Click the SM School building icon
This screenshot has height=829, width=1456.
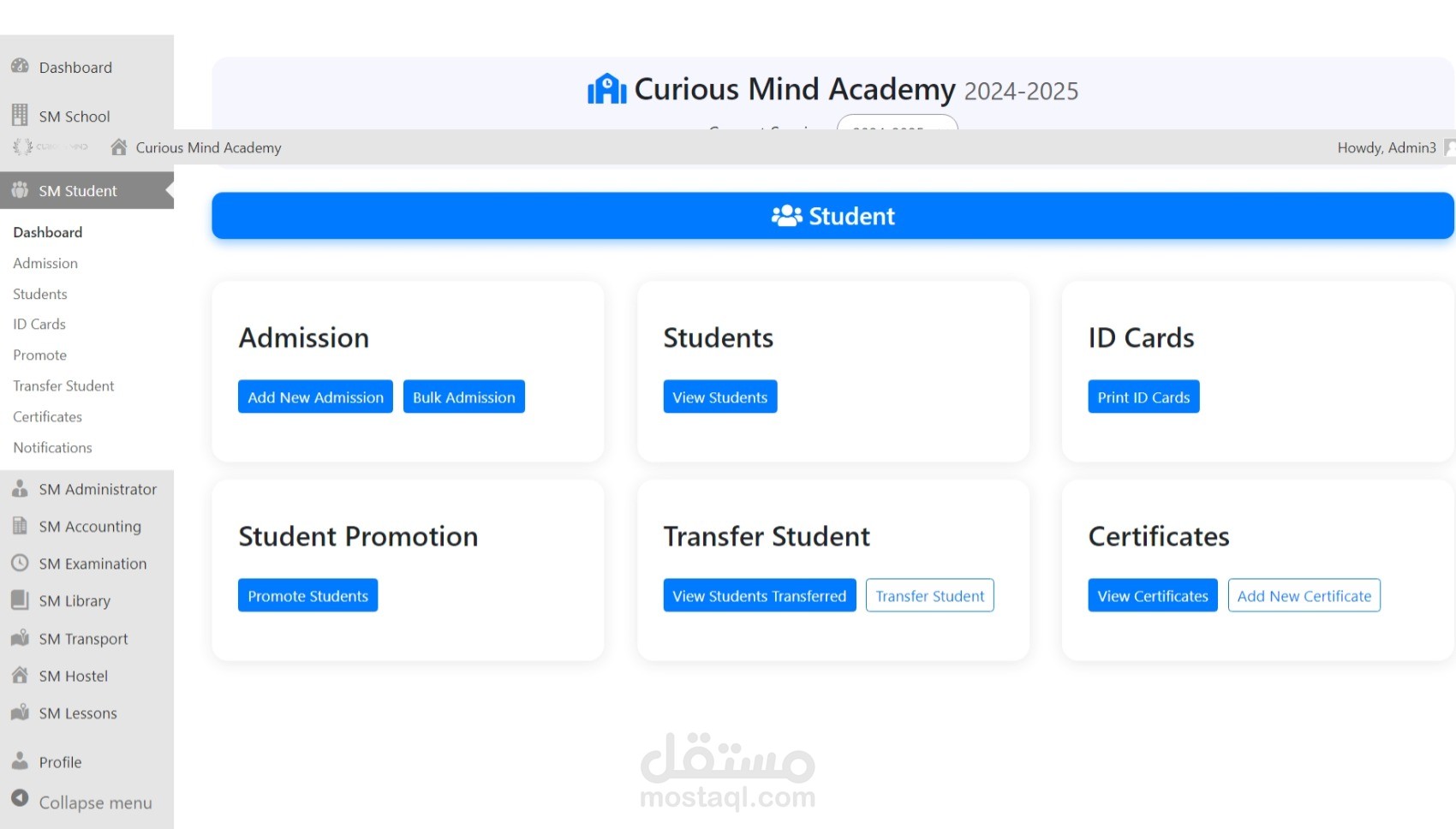20,115
